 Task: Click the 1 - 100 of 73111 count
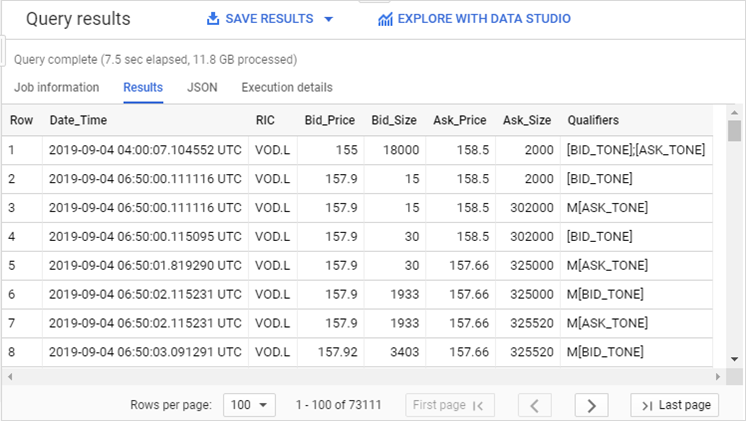pos(339,405)
